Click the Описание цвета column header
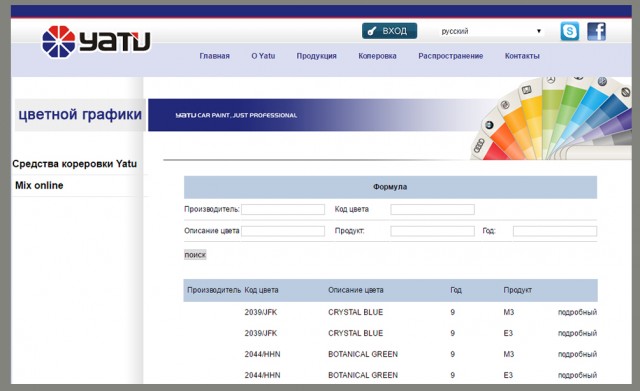This screenshot has width=640, height=391. [356, 290]
